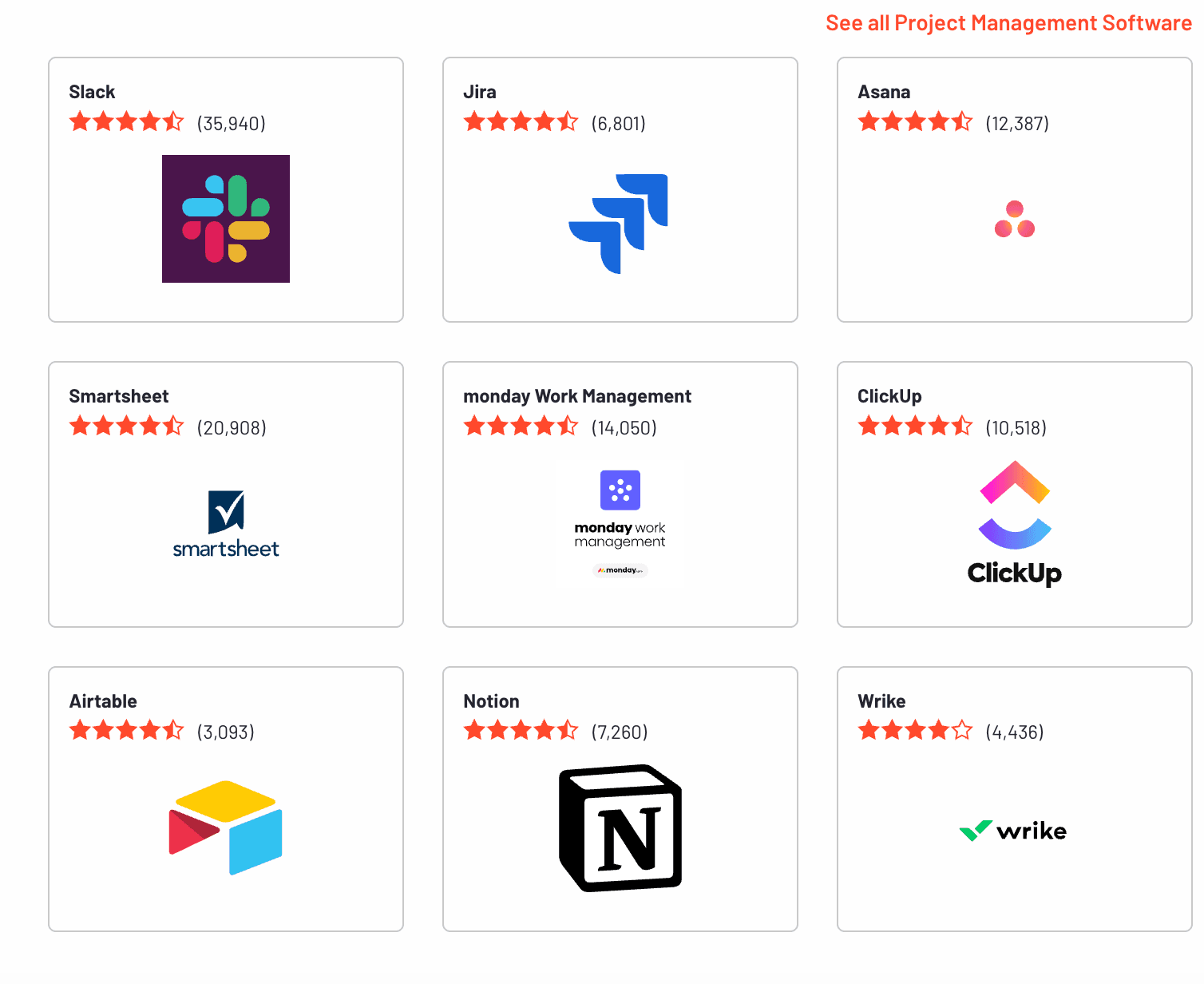
Task: Click the ClickUp logo icon
Action: tap(1015, 523)
